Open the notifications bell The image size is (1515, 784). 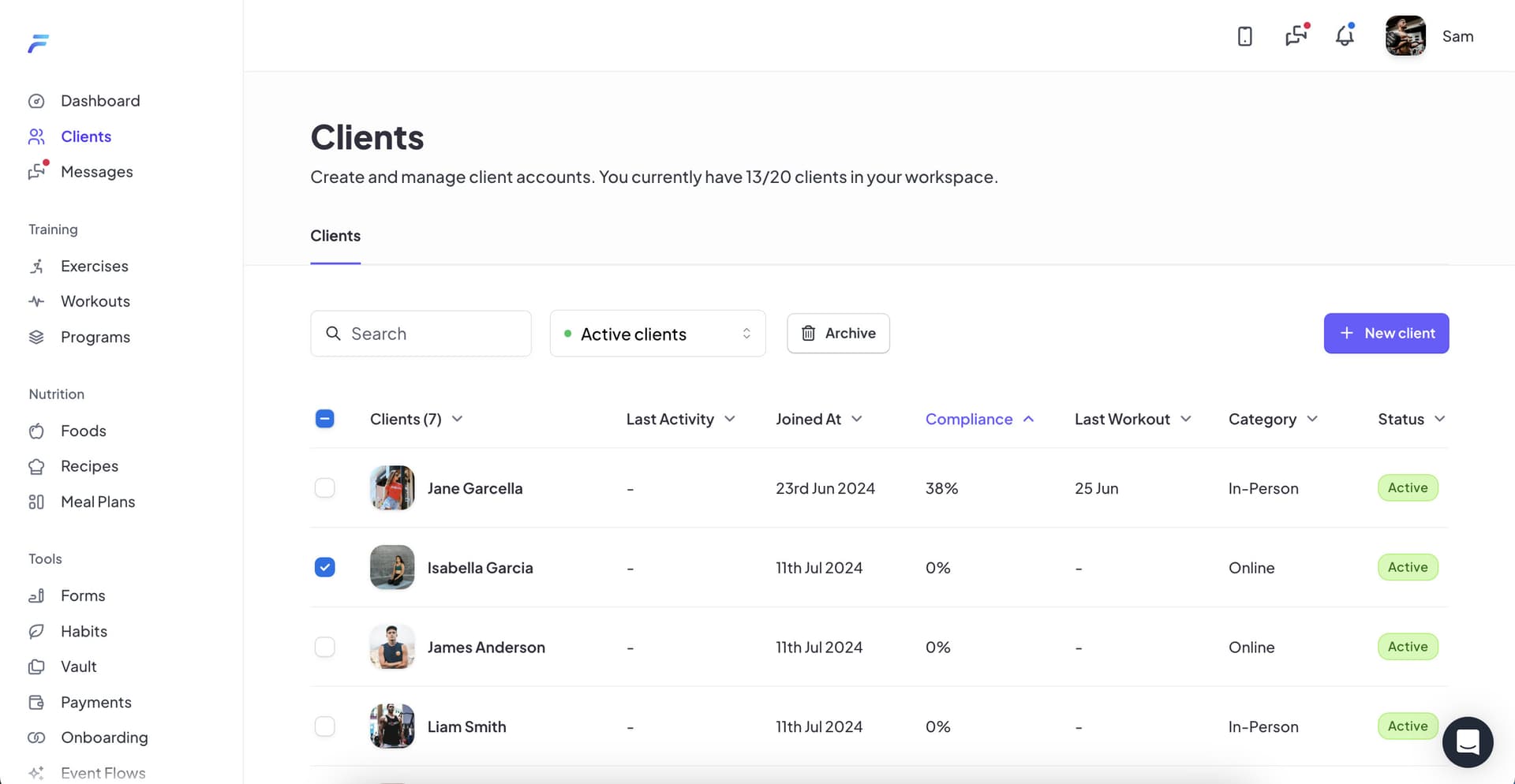pyautogui.click(x=1344, y=35)
